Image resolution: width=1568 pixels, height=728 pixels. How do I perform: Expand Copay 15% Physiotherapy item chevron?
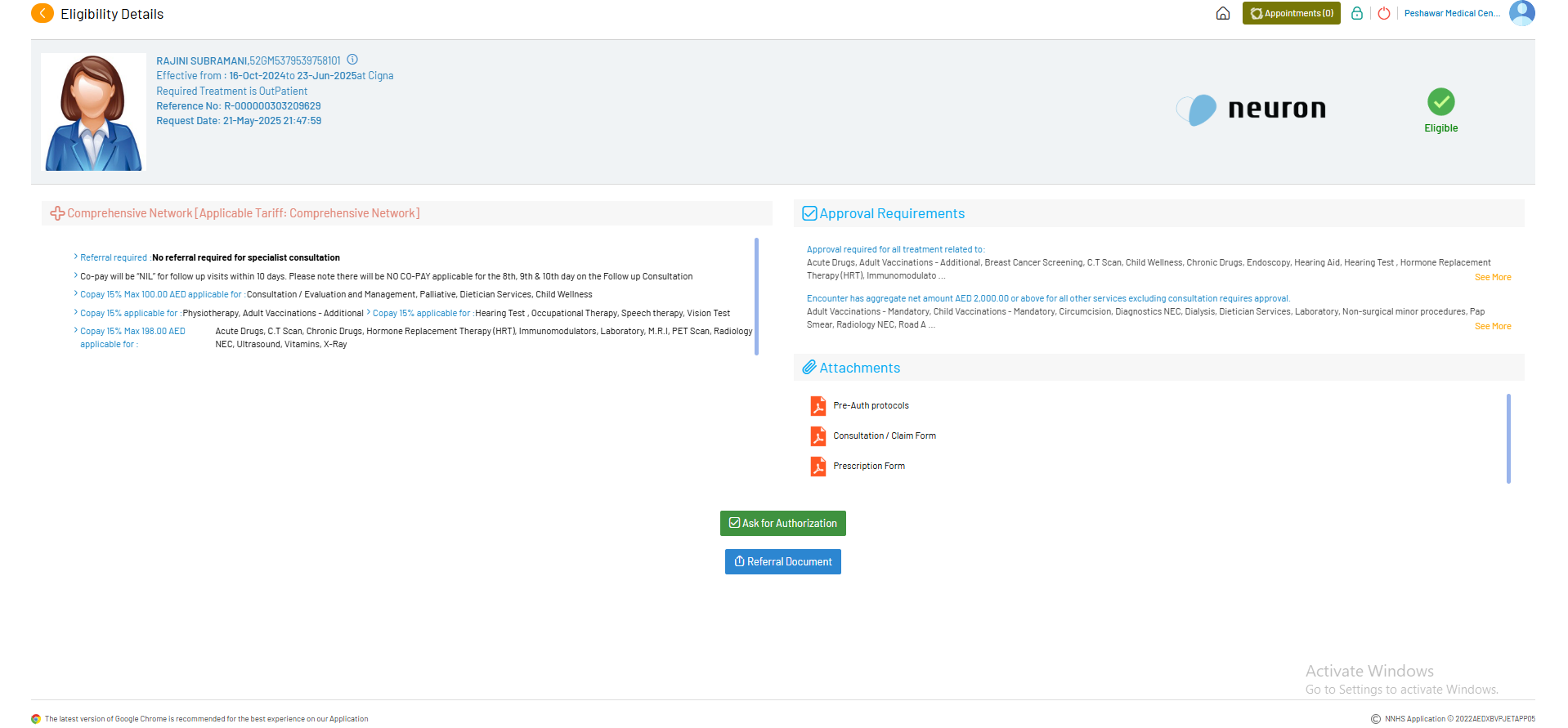click(x=76, y=312)
